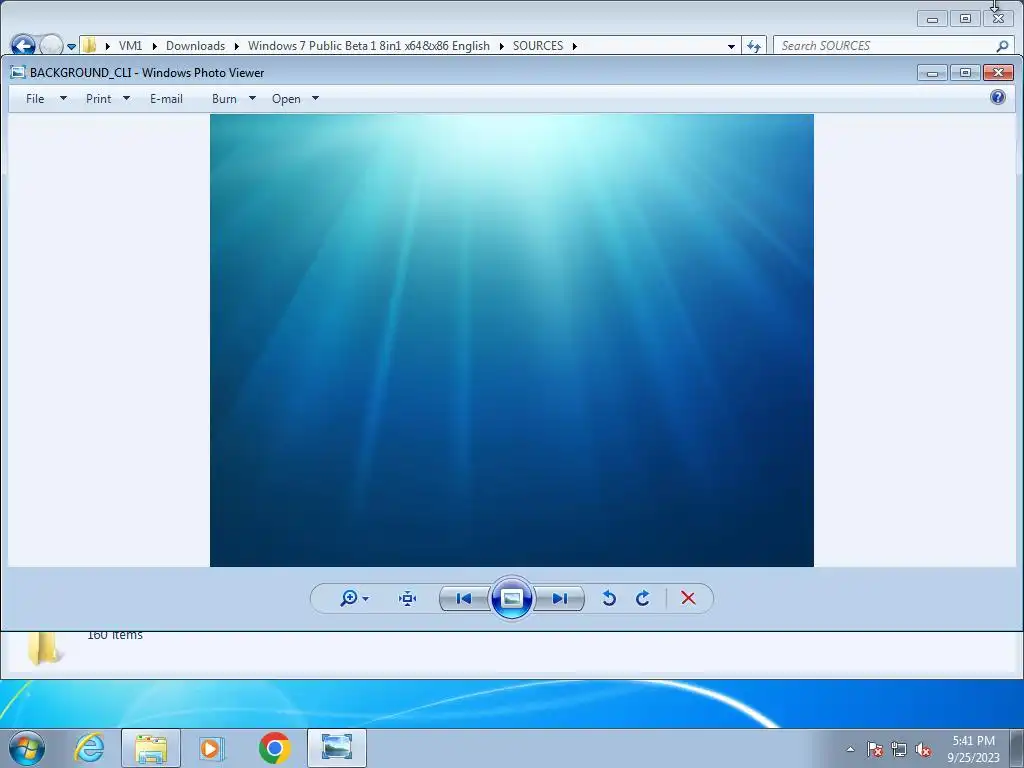Click the folder icon in Explorer details pane
The height and width of the screenshot is (768, 1024).
[44, 648]
